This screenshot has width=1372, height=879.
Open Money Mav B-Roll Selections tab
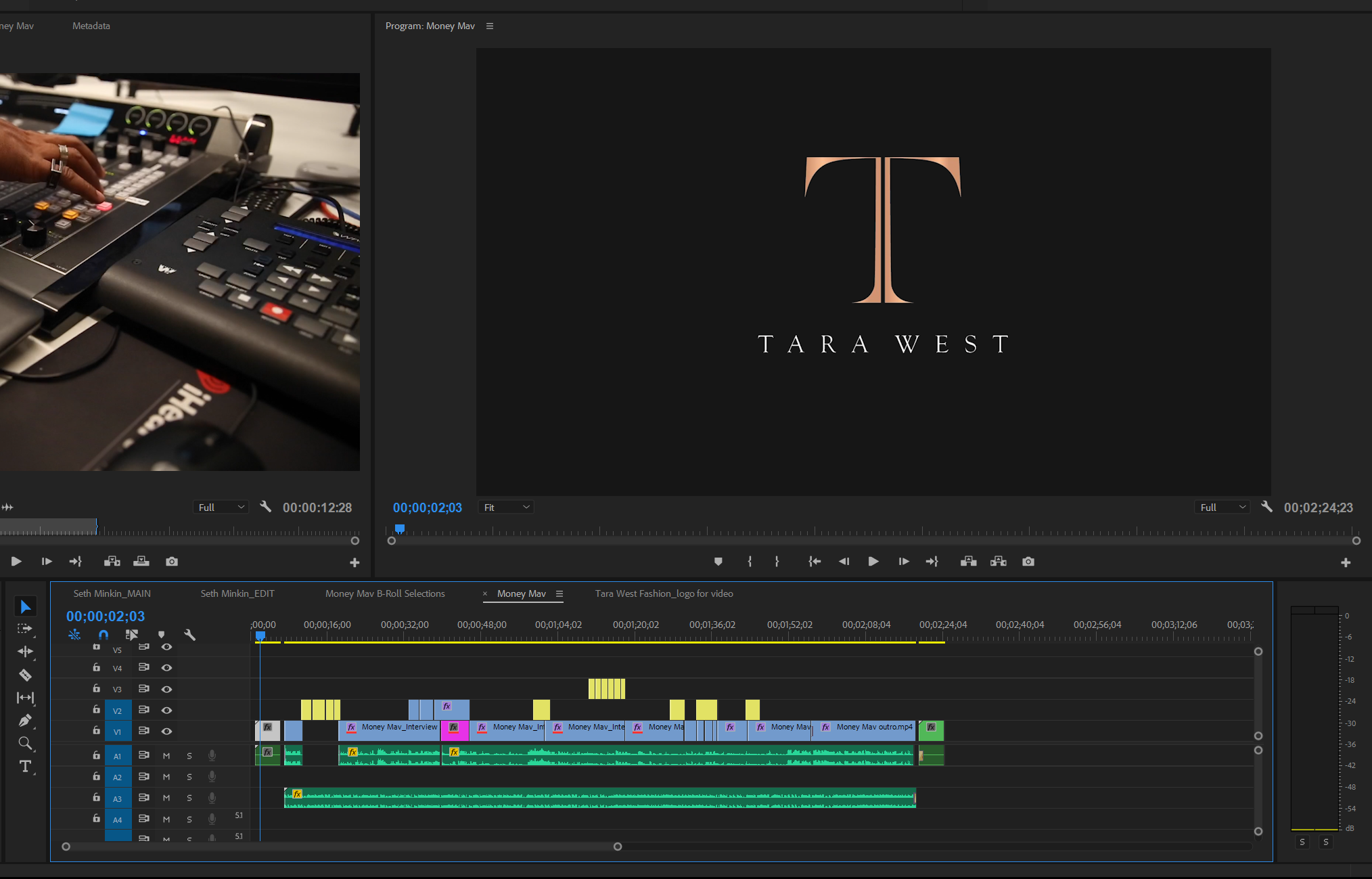[385, 593]
